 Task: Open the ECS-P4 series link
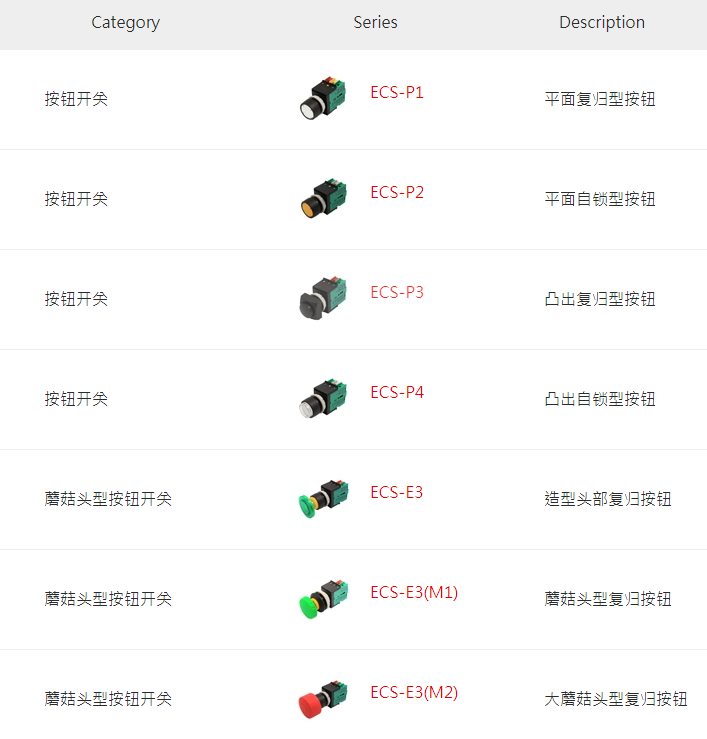point(397,392)
